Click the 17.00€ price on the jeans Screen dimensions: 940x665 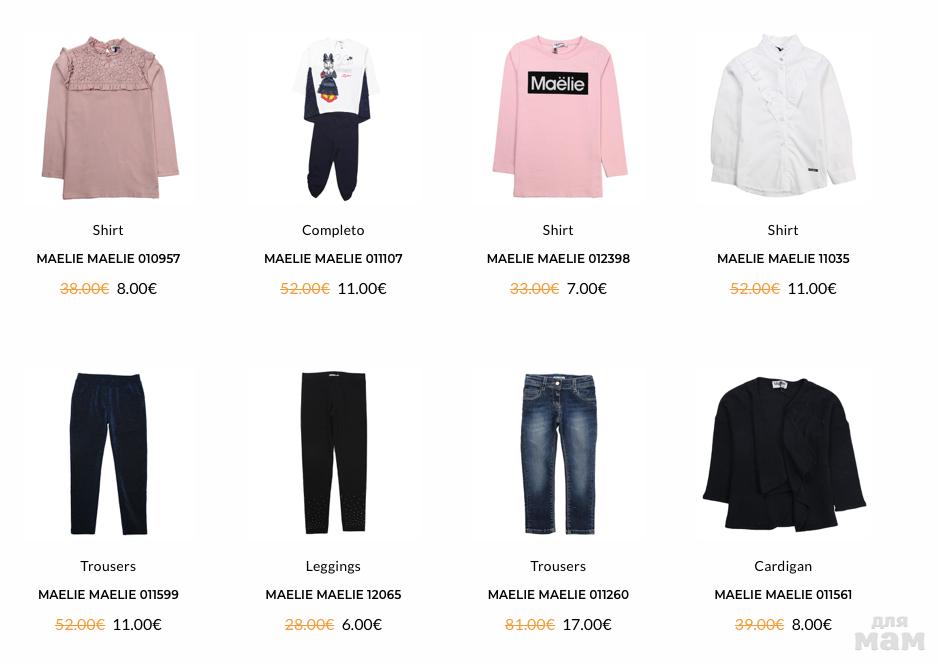click(587, 624)
